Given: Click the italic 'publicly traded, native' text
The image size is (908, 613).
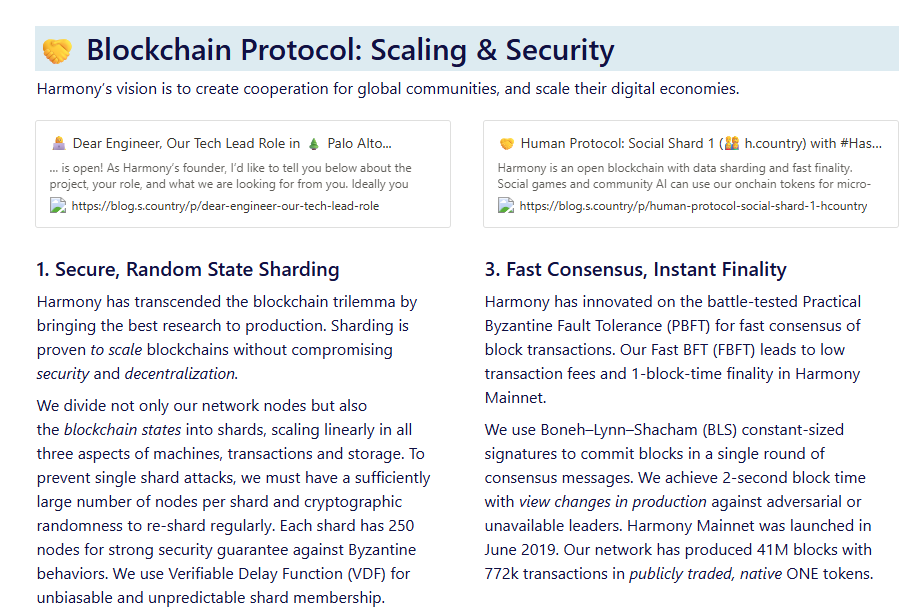Looking at the screenshot, I should pyautogui.click(x=705, y=574).
